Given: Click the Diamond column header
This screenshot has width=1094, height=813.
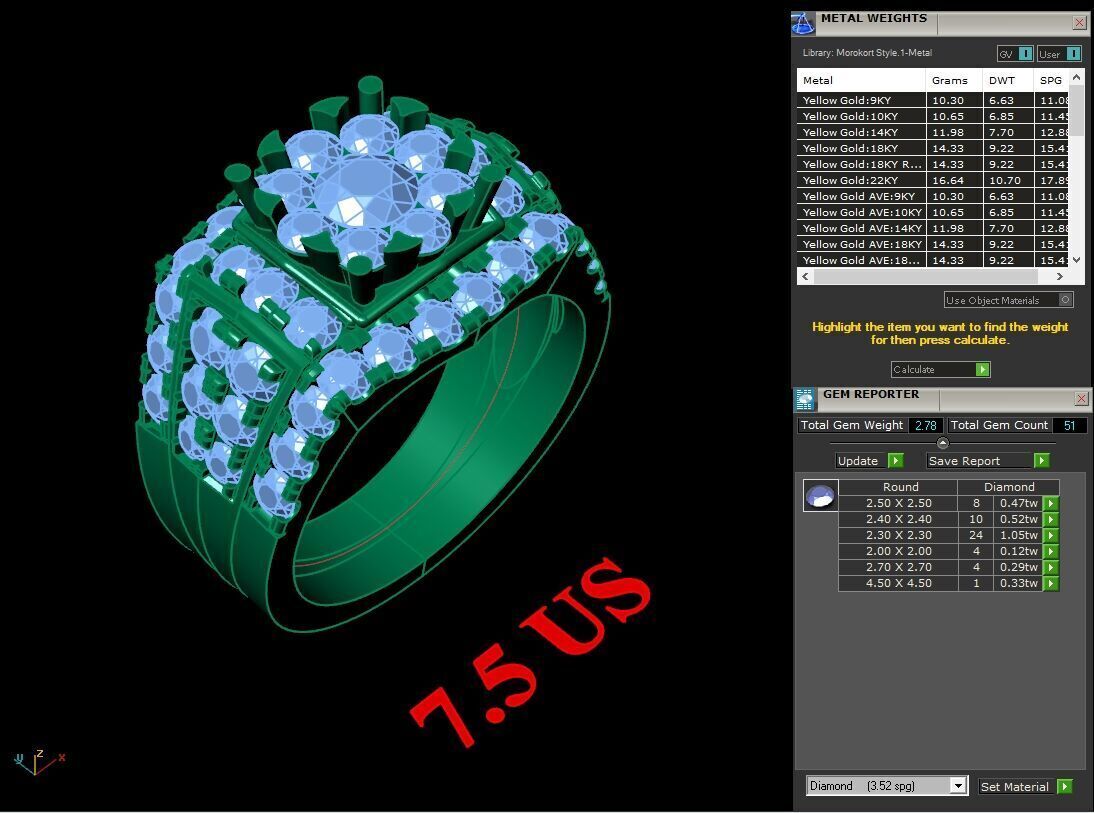Looking at the screenshot, I should [1009, 487].
